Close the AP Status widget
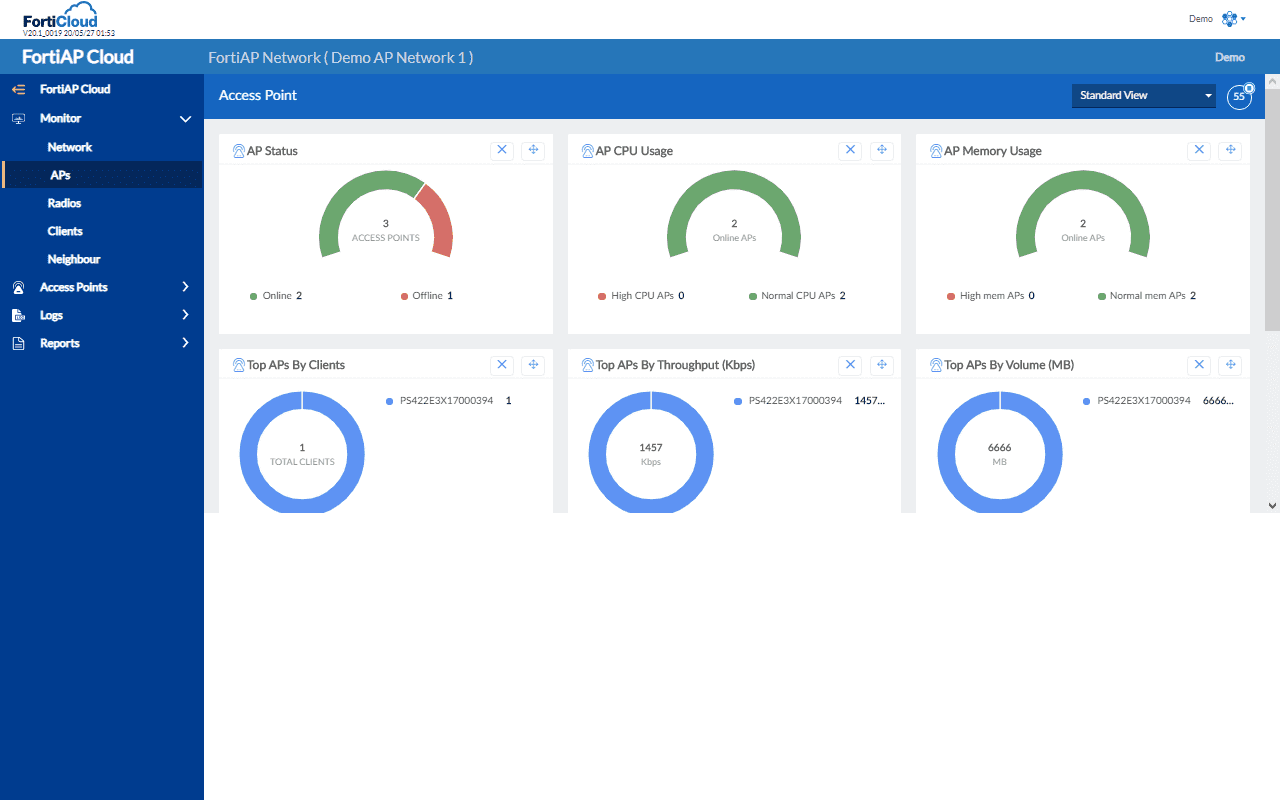The width and height of the screenshot is (1280, 800). pyautogui.click(x=502, y=150)
